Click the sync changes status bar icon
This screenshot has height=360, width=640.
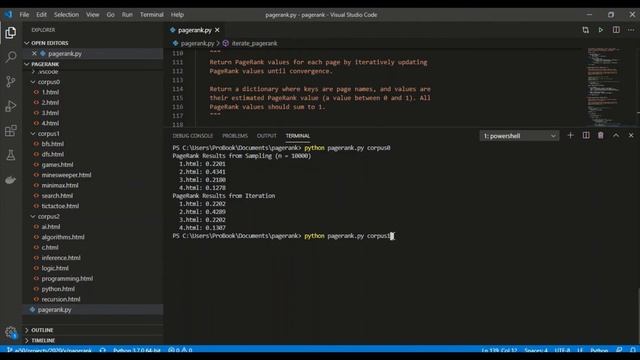102,350
